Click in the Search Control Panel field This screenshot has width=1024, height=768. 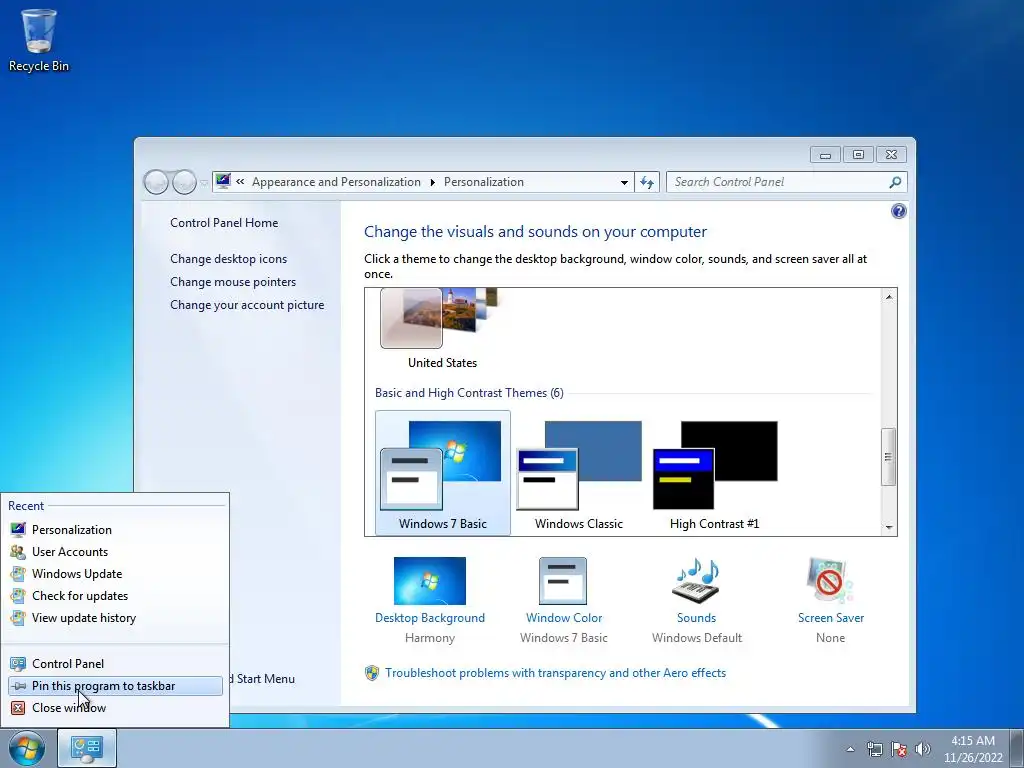click(x=777, y=182)
